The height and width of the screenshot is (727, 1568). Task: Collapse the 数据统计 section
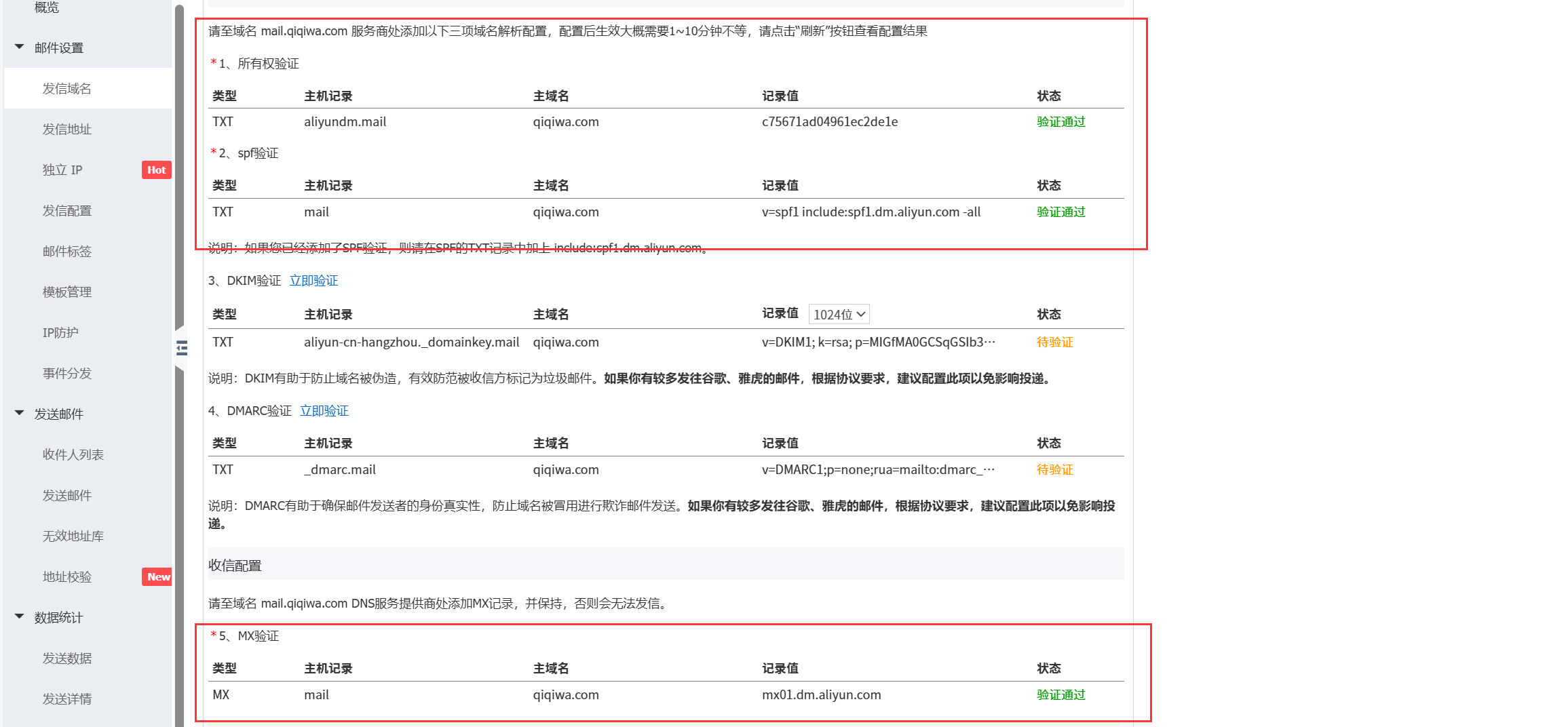click(18, 617)
